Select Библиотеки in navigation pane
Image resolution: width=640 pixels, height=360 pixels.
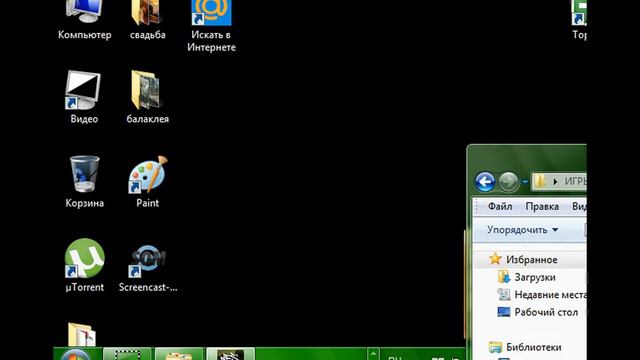click(533, 347)
